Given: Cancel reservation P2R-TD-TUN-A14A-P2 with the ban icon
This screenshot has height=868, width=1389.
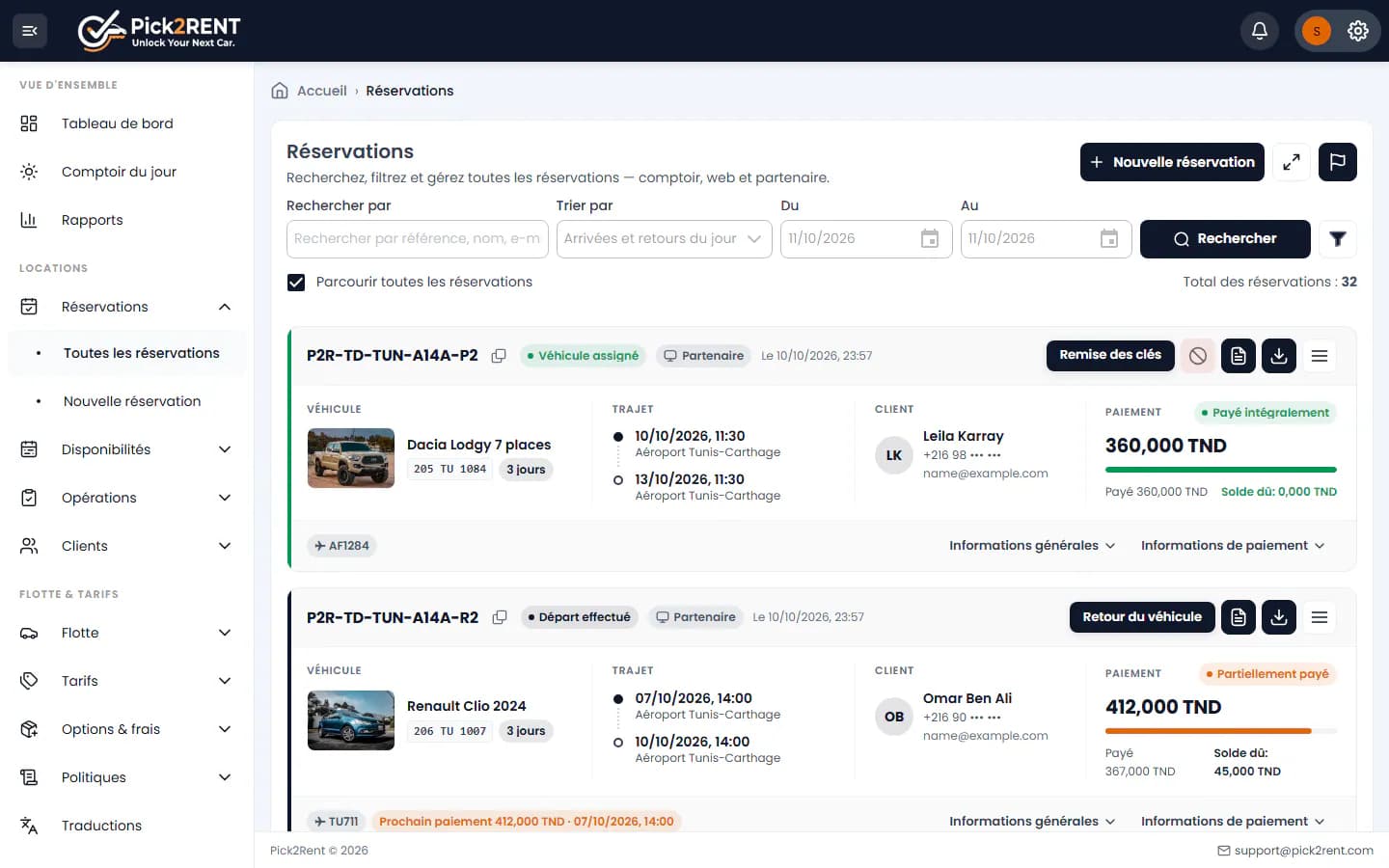Looking at the screenshot, I should 1198,356.
